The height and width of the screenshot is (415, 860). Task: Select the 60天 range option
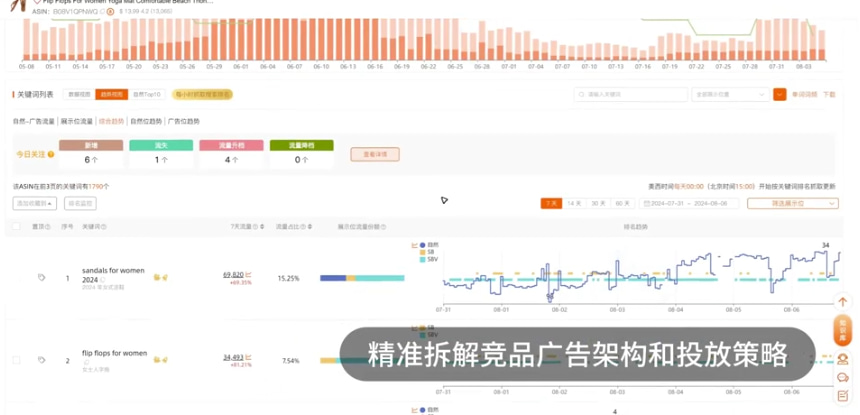(x=622, y=203)
